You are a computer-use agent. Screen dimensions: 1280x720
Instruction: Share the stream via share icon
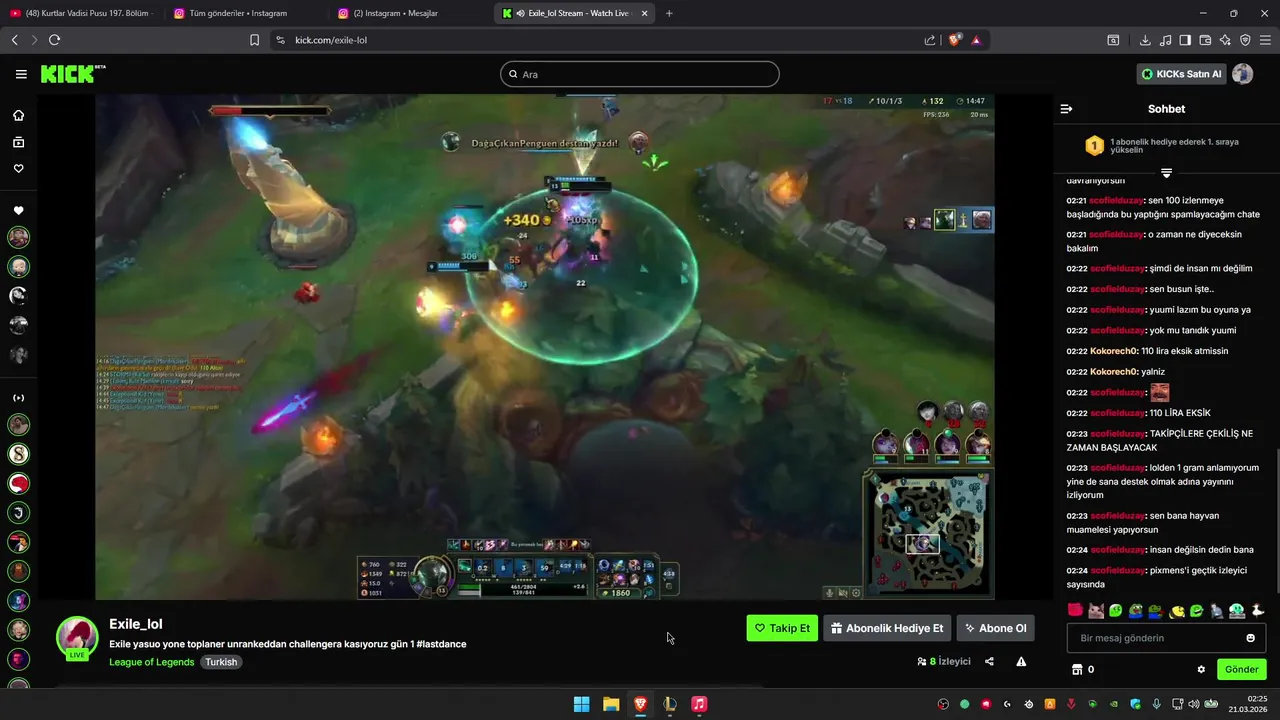(x=989, y=661)
